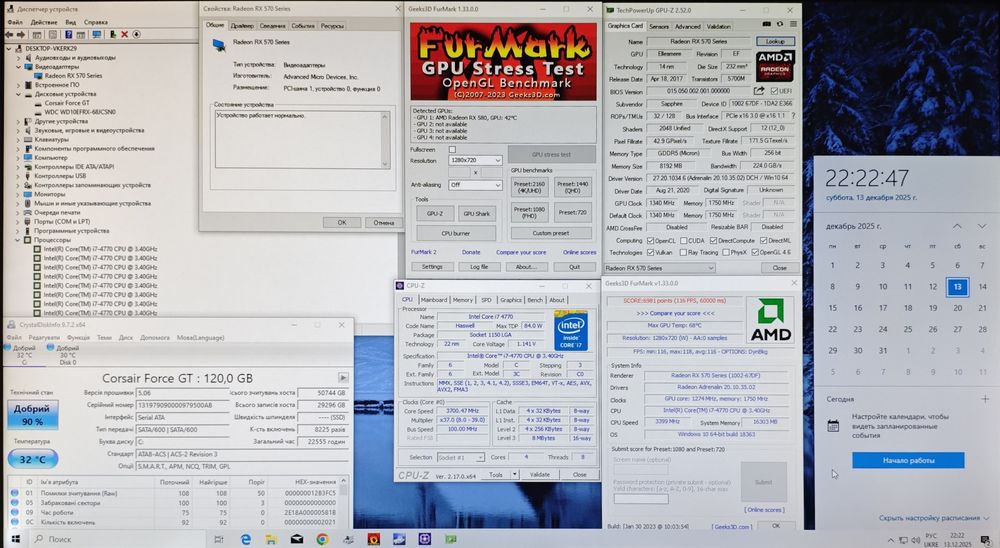Click Intel Core i7 badge in CPU-Z

point(570,330)
